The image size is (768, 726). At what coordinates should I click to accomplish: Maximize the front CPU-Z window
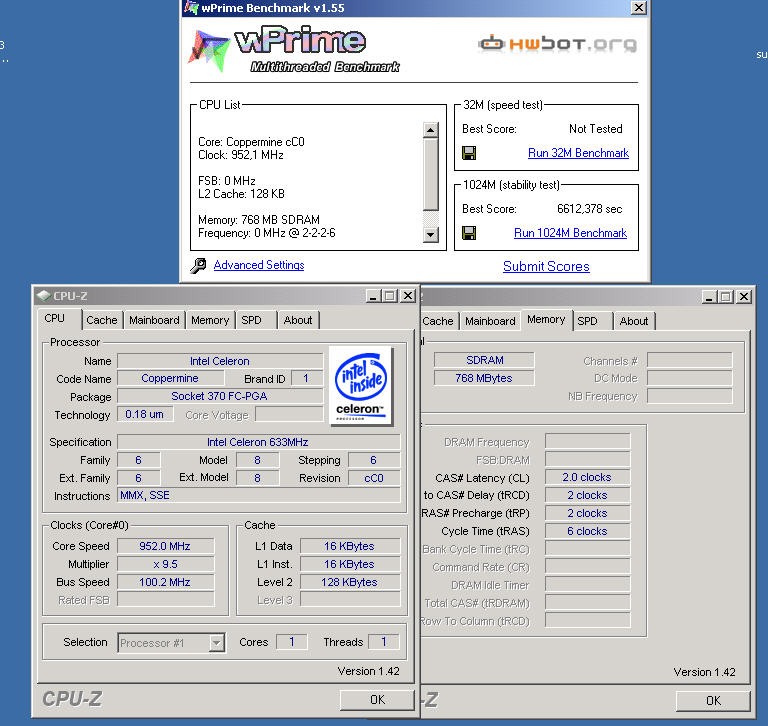[x=390, y=296]
